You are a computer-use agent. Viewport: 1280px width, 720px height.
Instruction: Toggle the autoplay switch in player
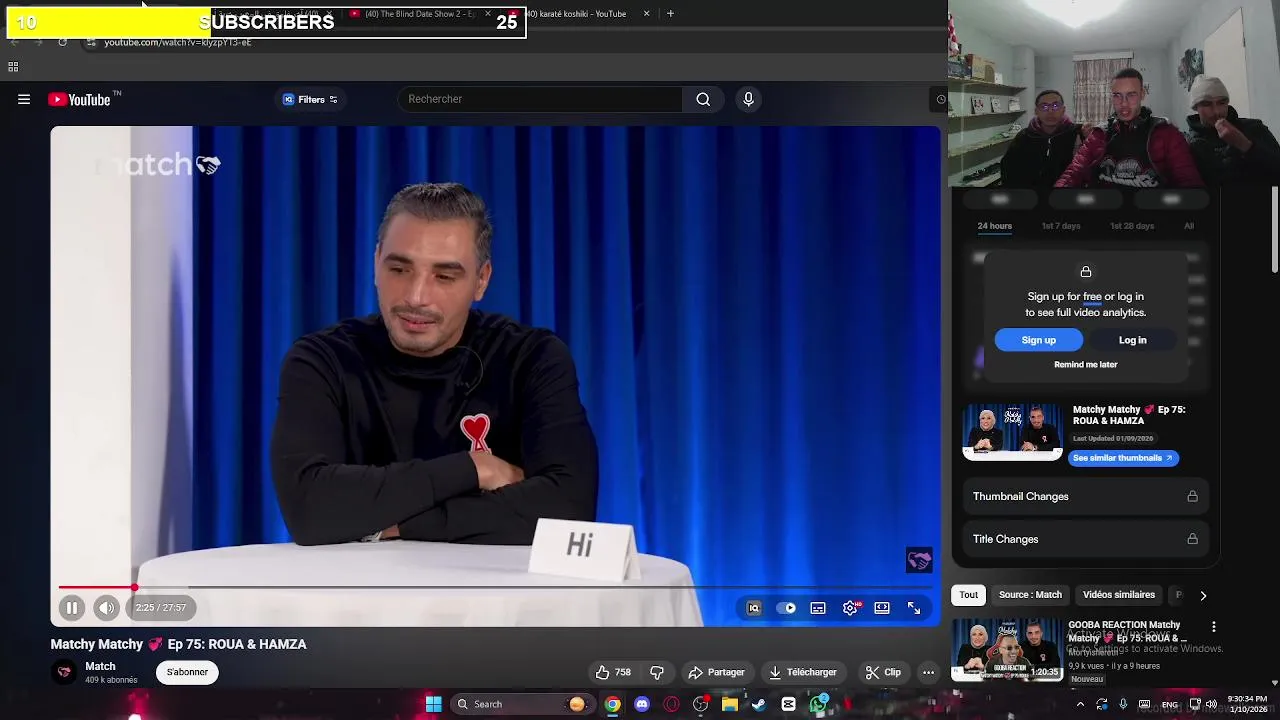(x=787, y=608)
